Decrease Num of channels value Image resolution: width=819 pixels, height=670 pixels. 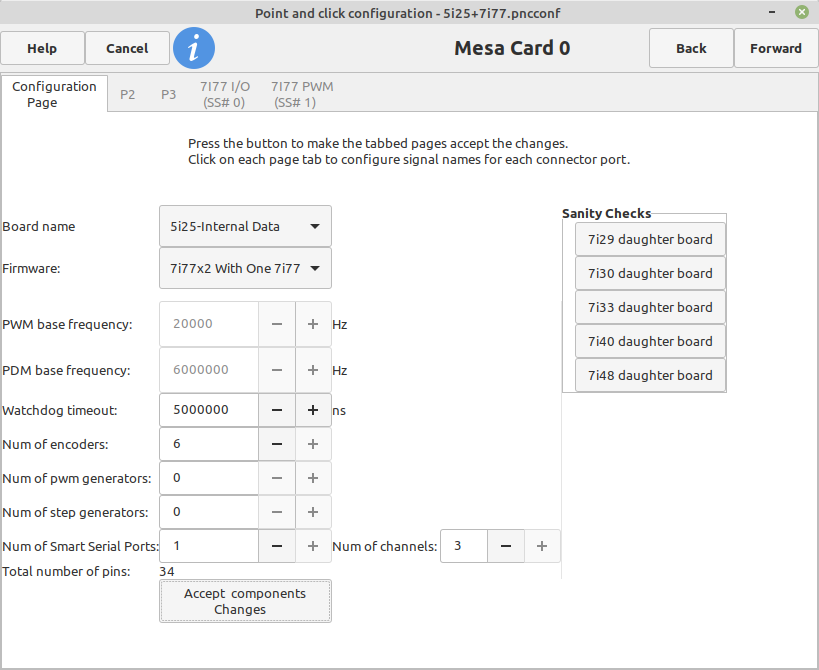[506, 546]
